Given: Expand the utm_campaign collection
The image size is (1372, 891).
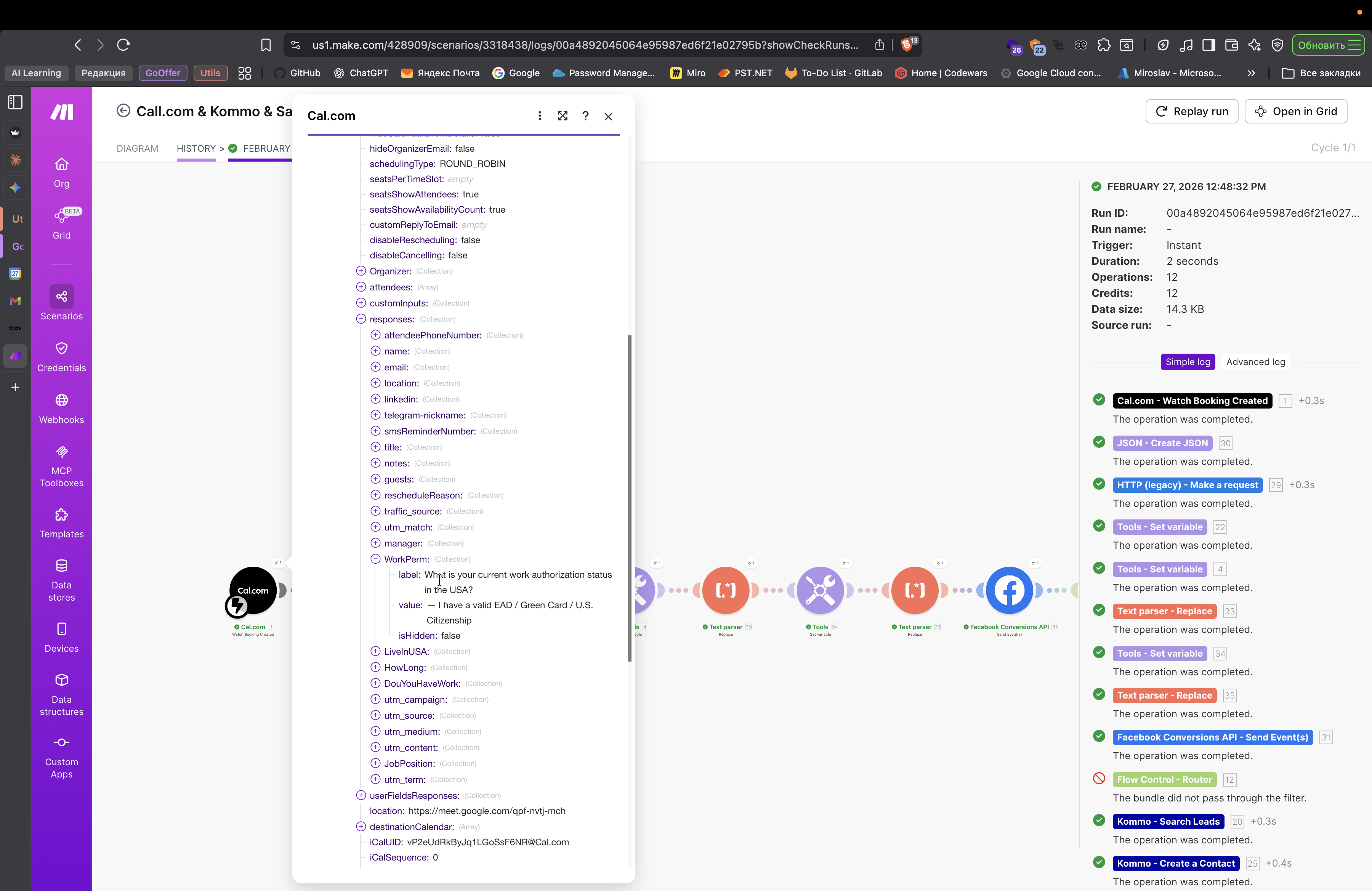Looking at the screenshot, I should (x=375, y=699).
